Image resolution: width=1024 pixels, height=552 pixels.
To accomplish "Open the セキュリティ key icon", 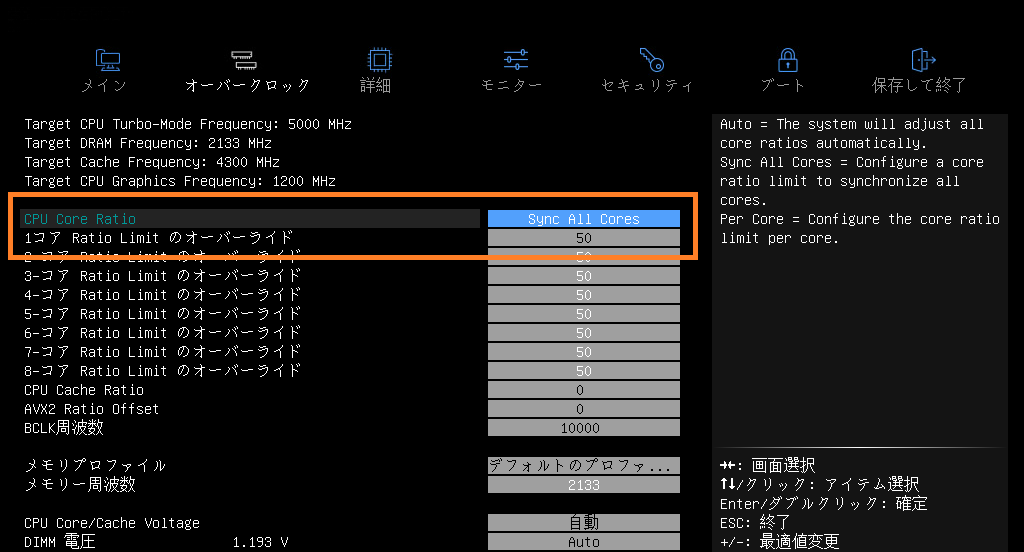I will (651, 60).
